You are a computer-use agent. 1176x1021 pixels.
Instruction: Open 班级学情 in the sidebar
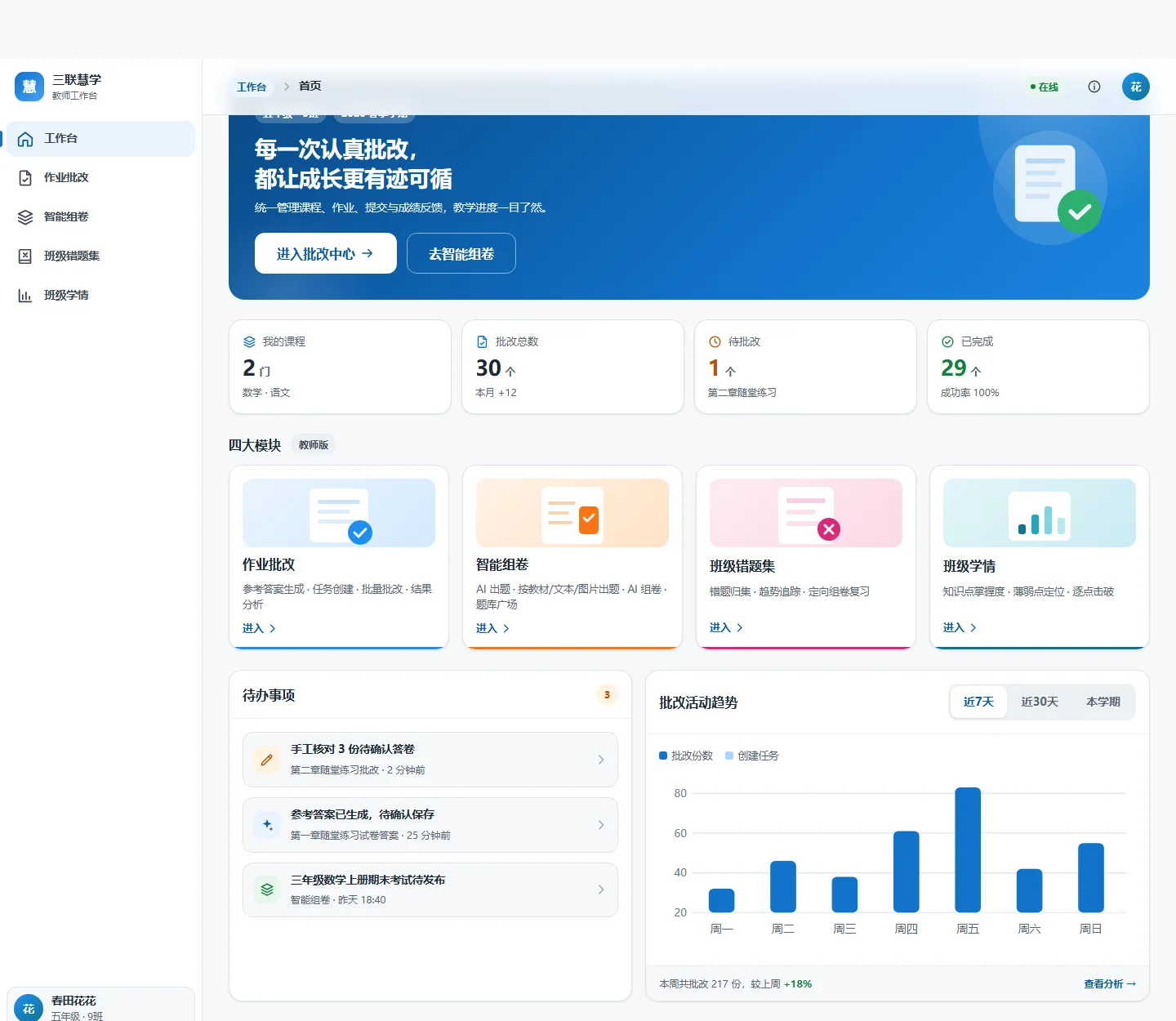[101, 296]
